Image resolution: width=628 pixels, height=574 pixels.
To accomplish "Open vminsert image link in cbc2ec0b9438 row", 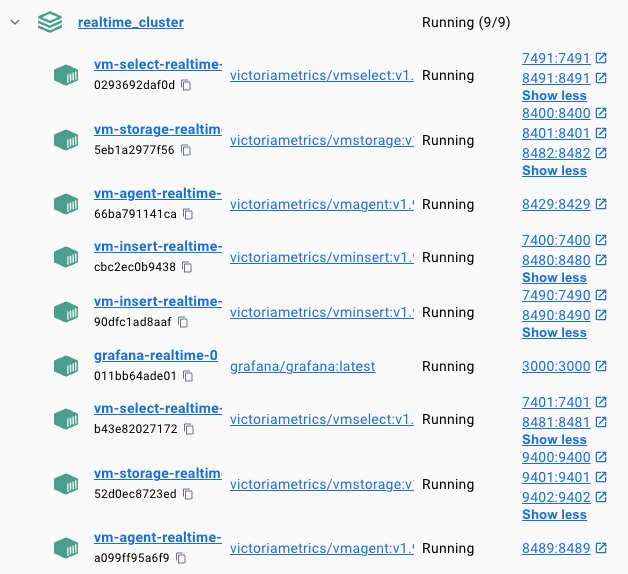I will pyautogui.click(x=322, y=257).
